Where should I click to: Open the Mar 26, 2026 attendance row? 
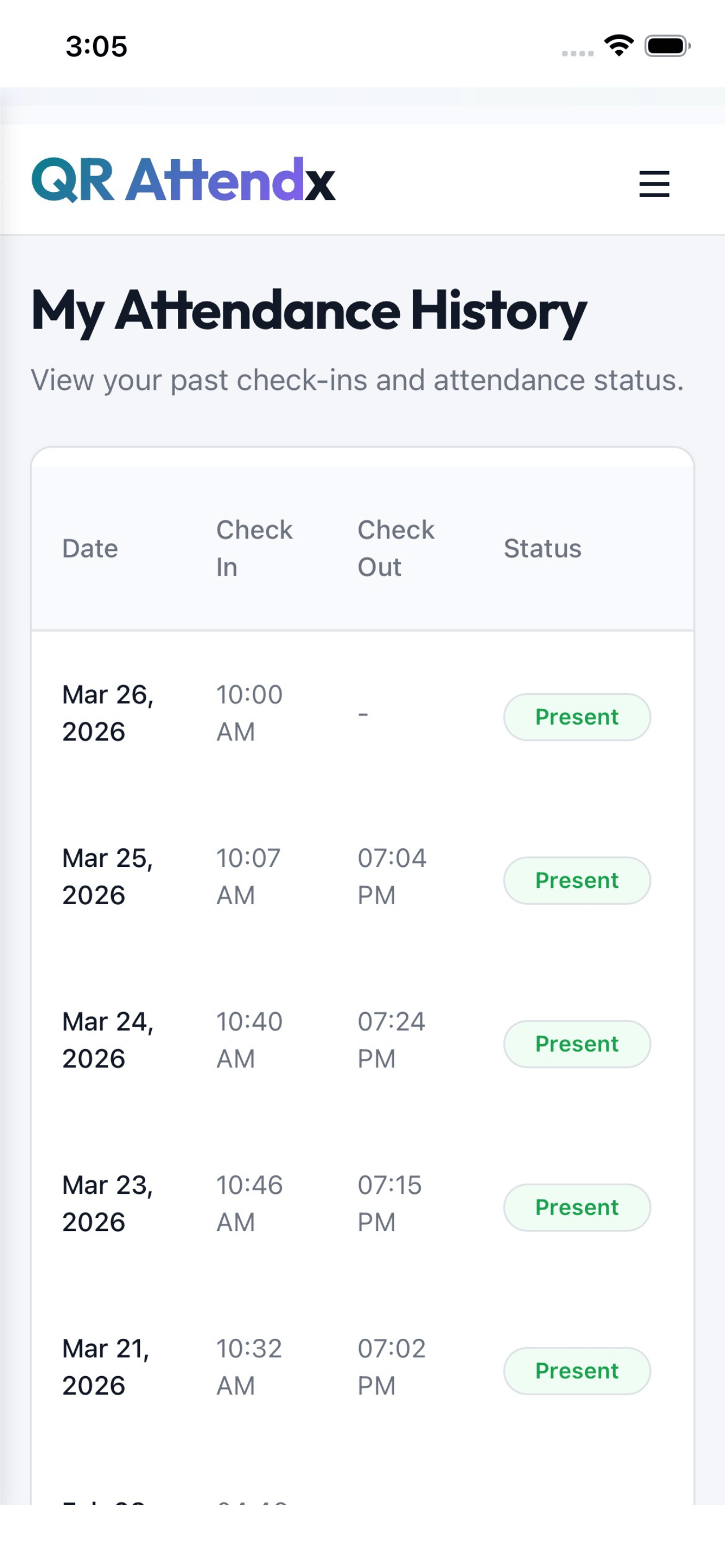click(363, 713)
